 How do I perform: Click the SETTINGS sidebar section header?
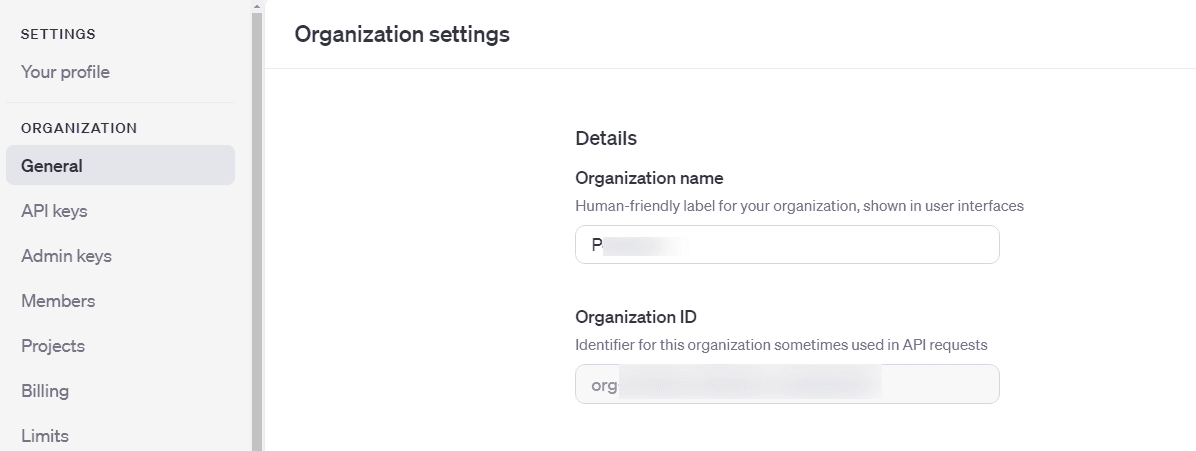(58, 34)
